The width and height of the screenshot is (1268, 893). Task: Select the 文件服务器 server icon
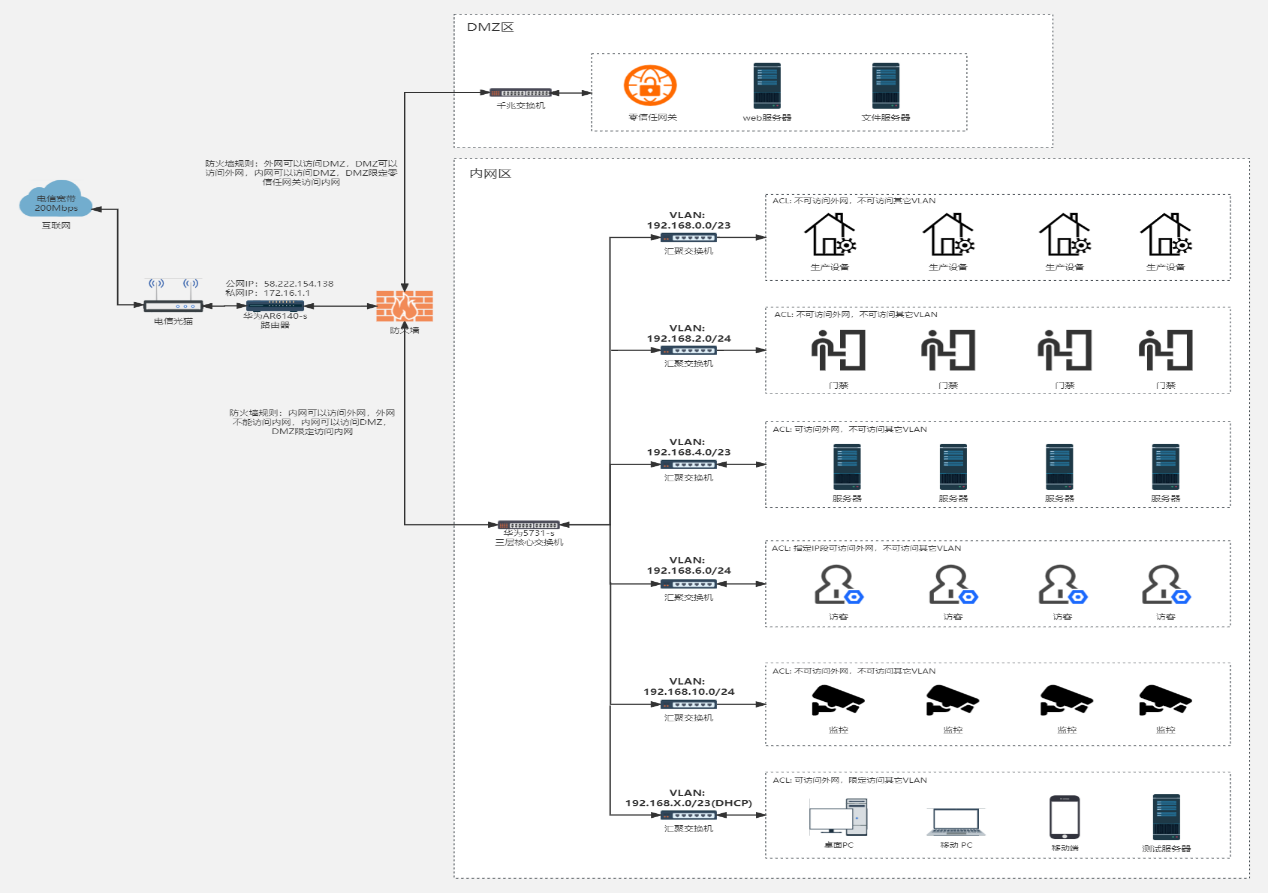tap(885, 86)
